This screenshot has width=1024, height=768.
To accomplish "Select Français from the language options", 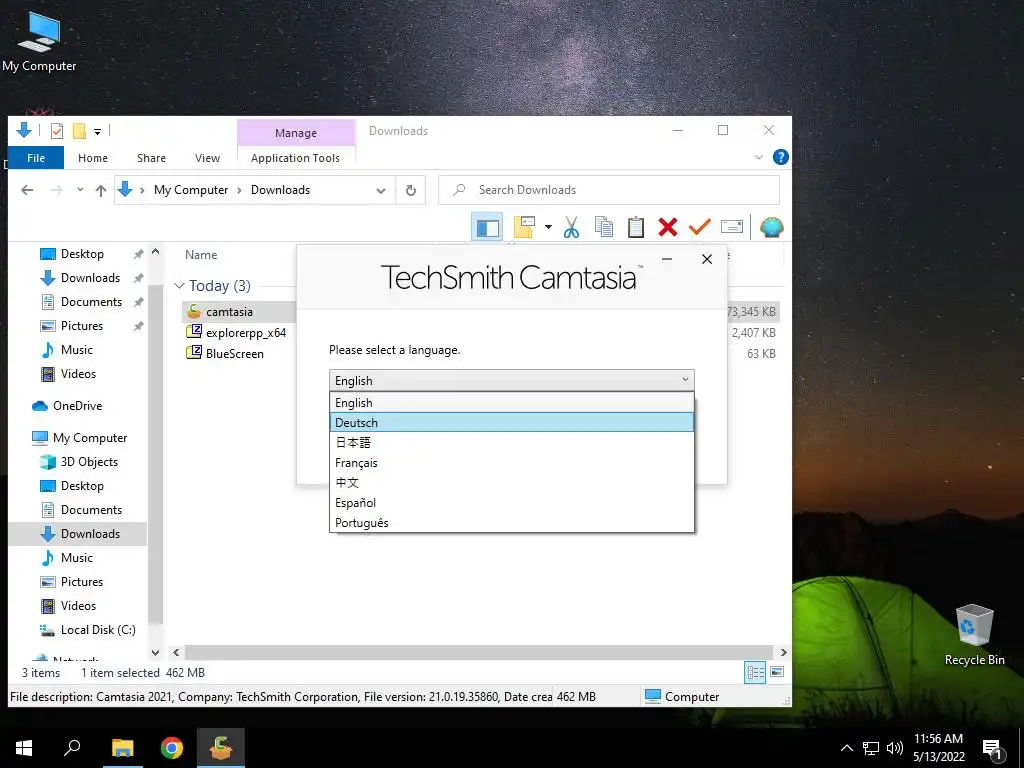I will coord(511,463).
